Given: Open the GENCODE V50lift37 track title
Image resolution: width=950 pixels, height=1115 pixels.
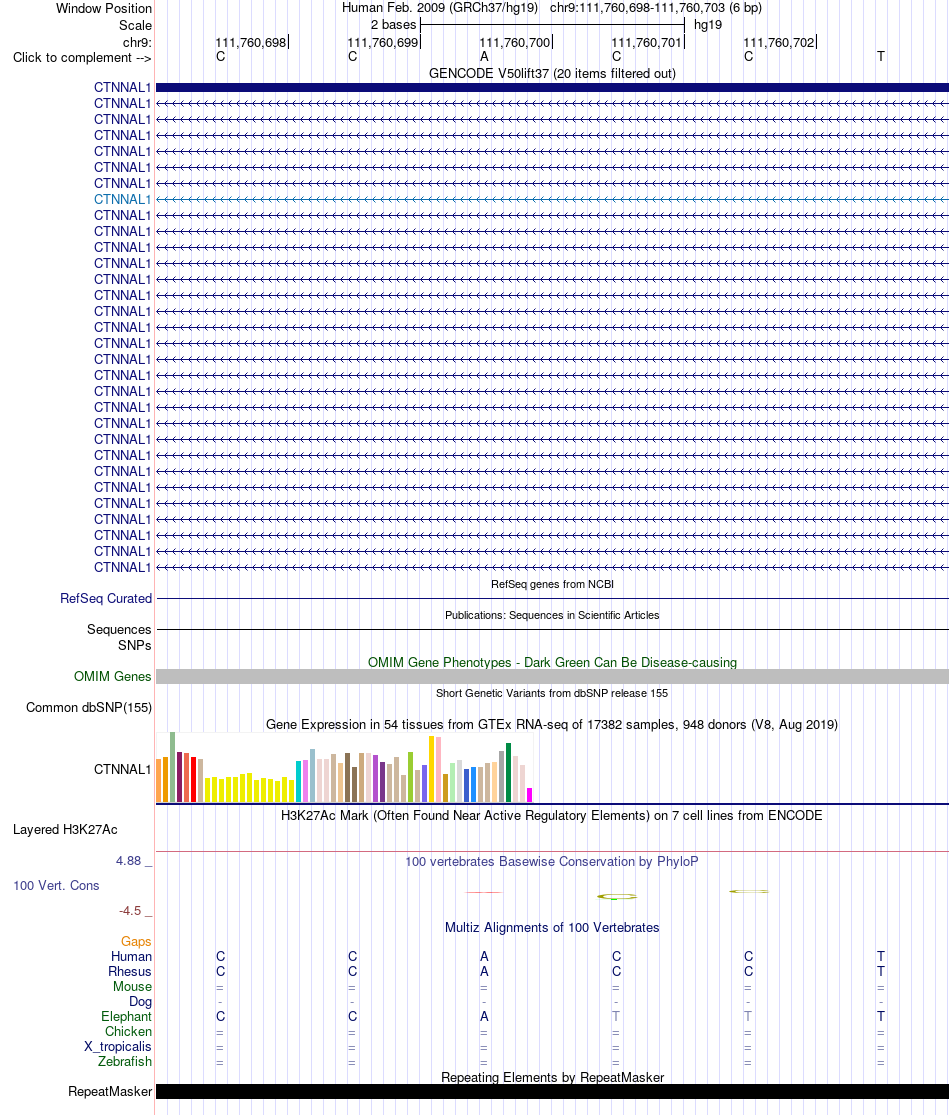Looking at the screenshot, I should (552, 73).
